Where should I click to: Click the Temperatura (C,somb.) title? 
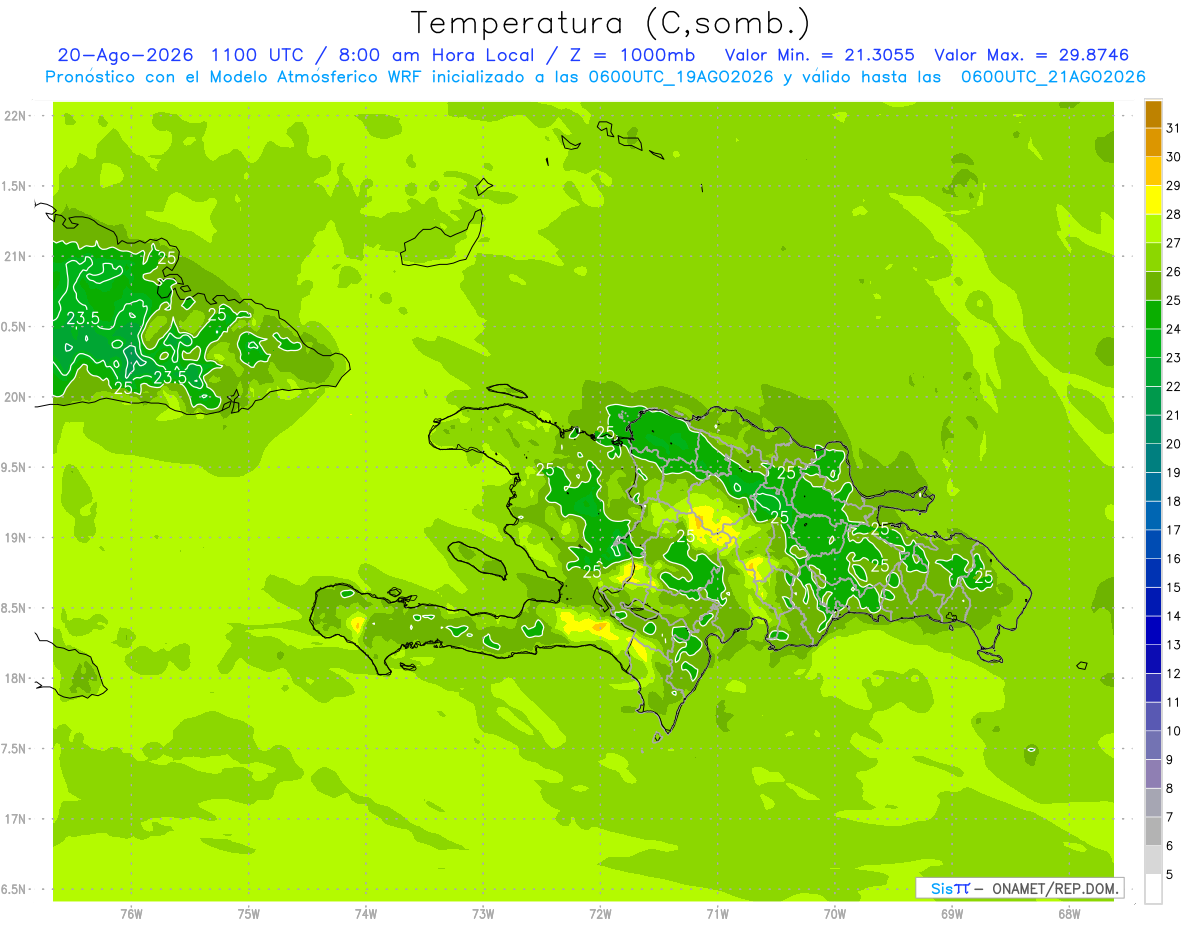click(610, 22)
